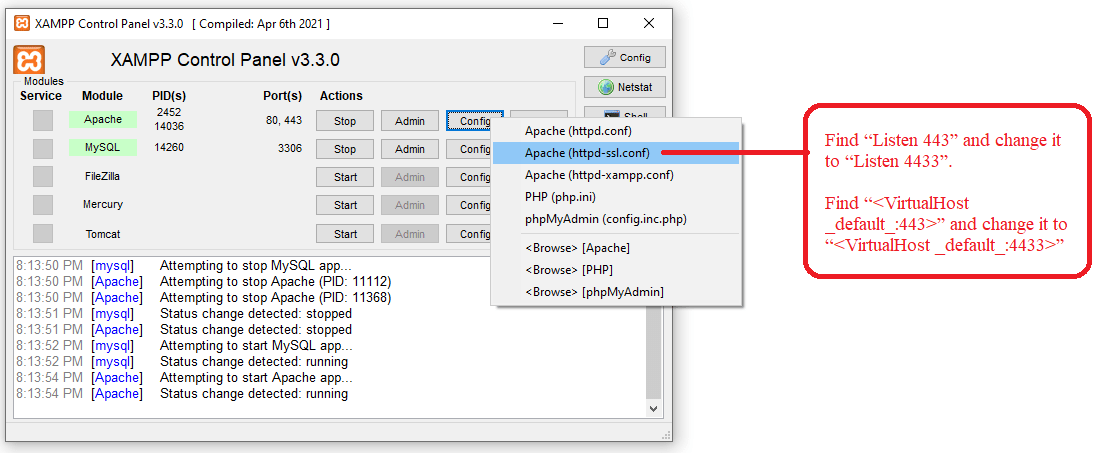Screen dimensions: 1103x453
Task: Start the Tomcat module
Action: 345,234
